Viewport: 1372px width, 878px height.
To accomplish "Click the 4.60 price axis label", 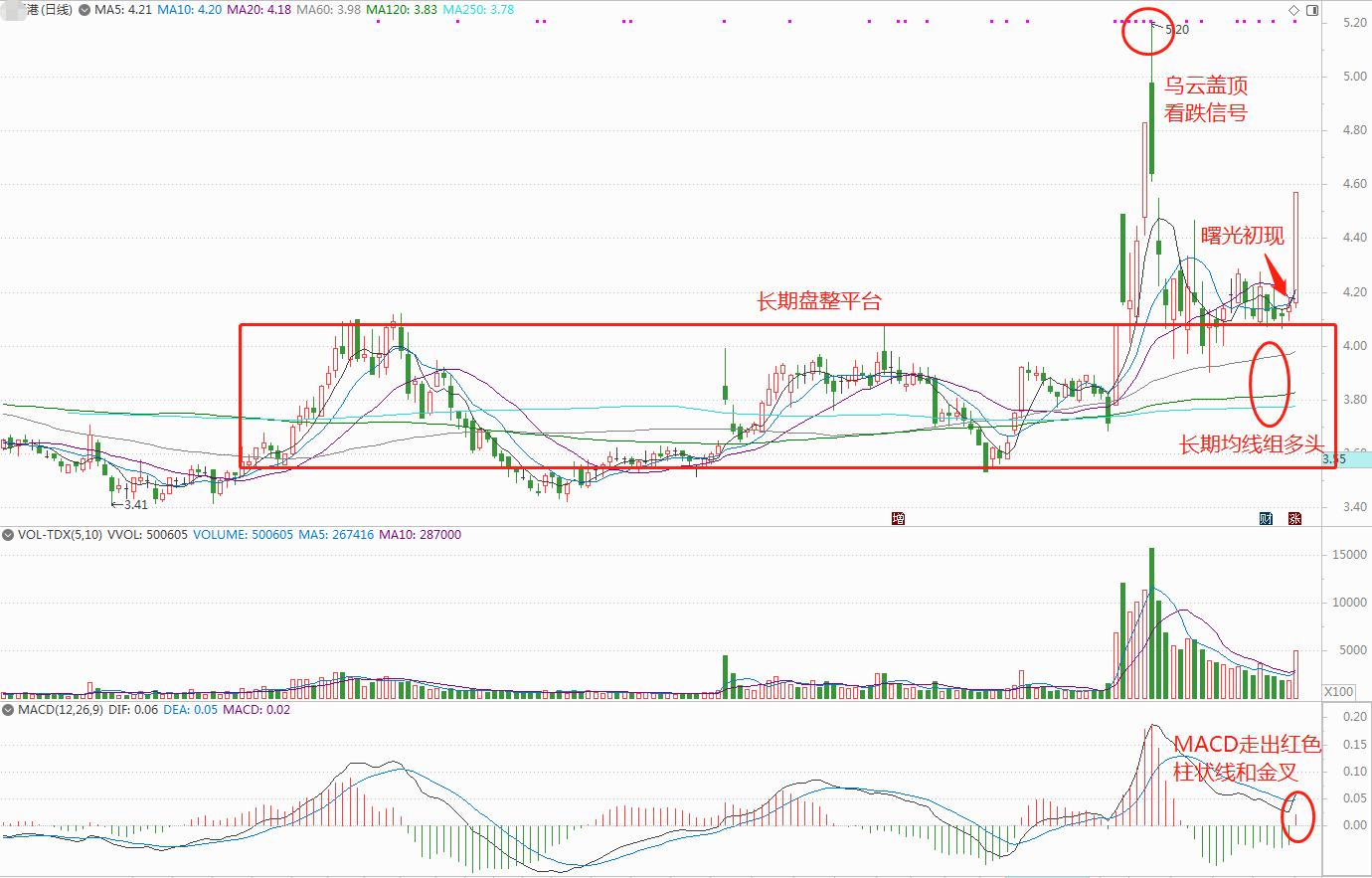I will pos(1354,184).
